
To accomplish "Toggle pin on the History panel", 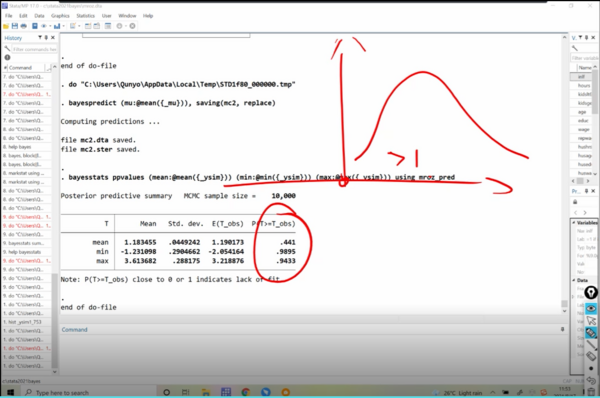I will (46, 38).
